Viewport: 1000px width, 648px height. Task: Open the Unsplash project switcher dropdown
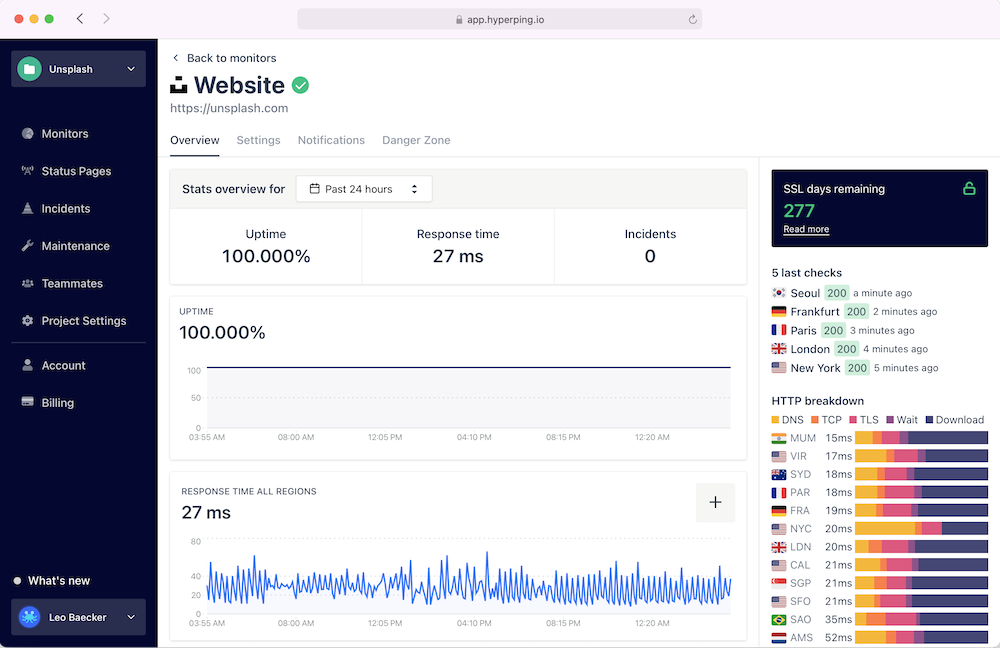pos(78,69)
